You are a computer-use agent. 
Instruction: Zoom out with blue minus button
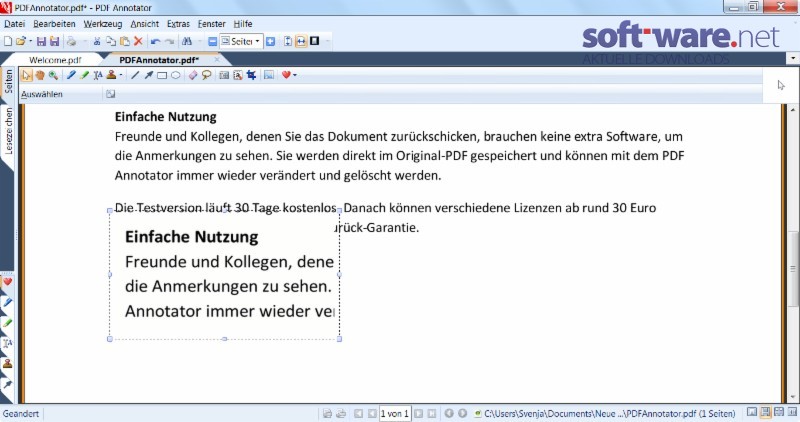click(213, 41)
